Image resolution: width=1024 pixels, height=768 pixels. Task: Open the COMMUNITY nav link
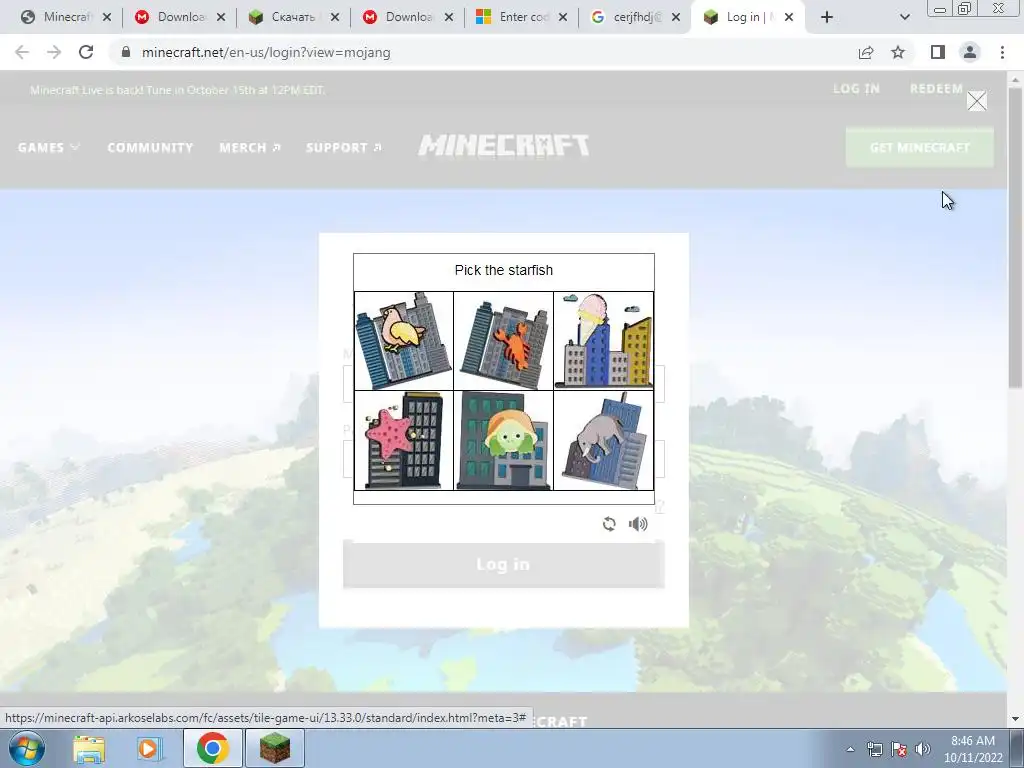[x=150, y=148]
